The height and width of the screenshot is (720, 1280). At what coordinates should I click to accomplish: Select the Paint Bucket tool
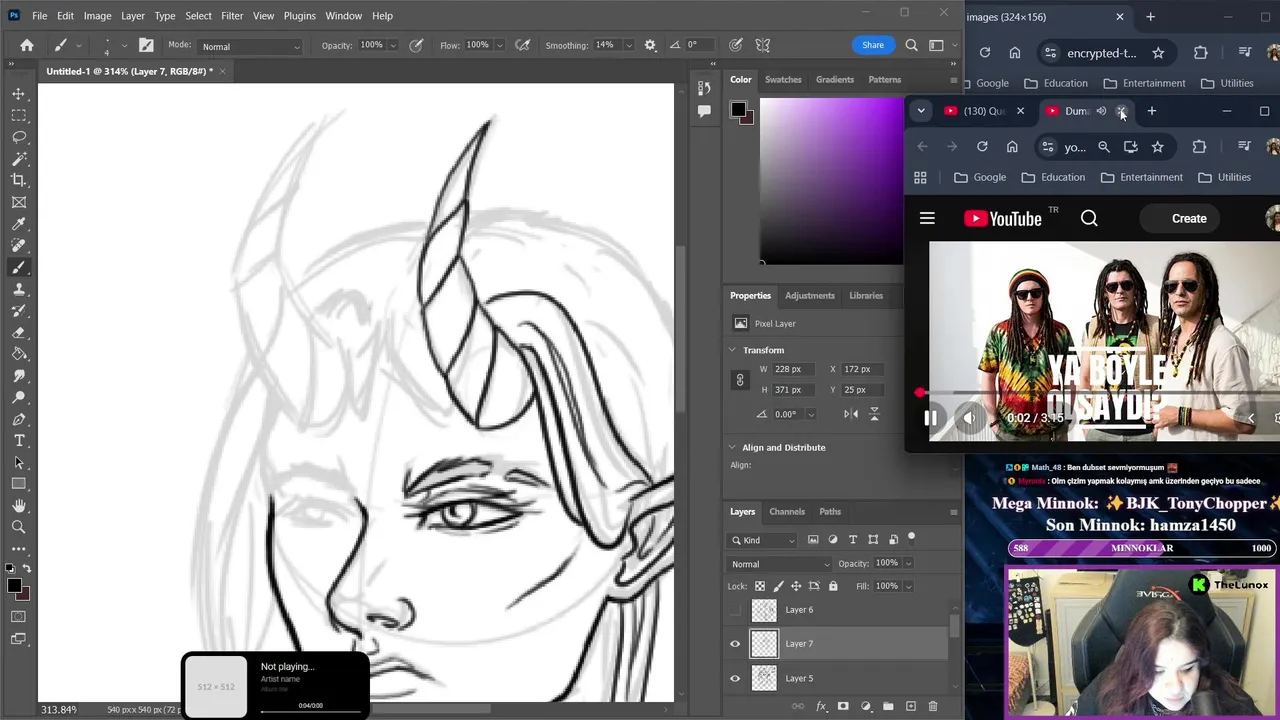[19, 354]
